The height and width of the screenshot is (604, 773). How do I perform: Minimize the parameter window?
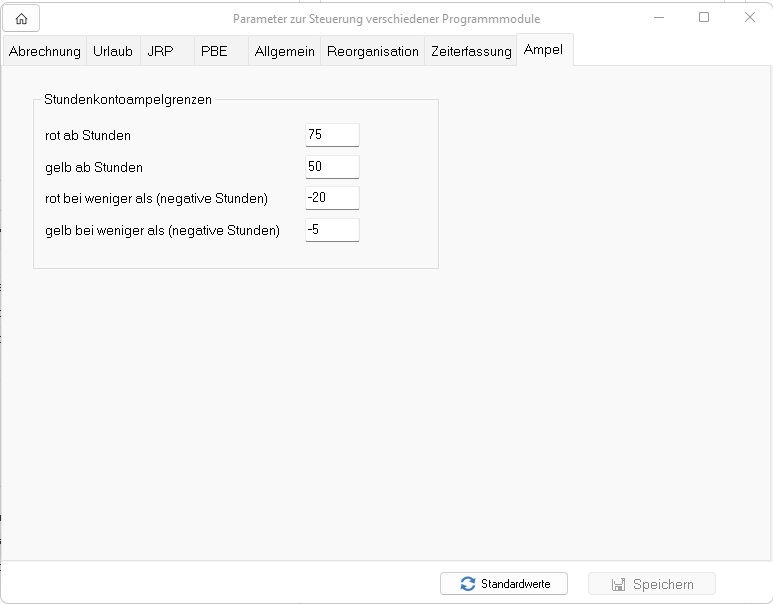click(658, 18)
